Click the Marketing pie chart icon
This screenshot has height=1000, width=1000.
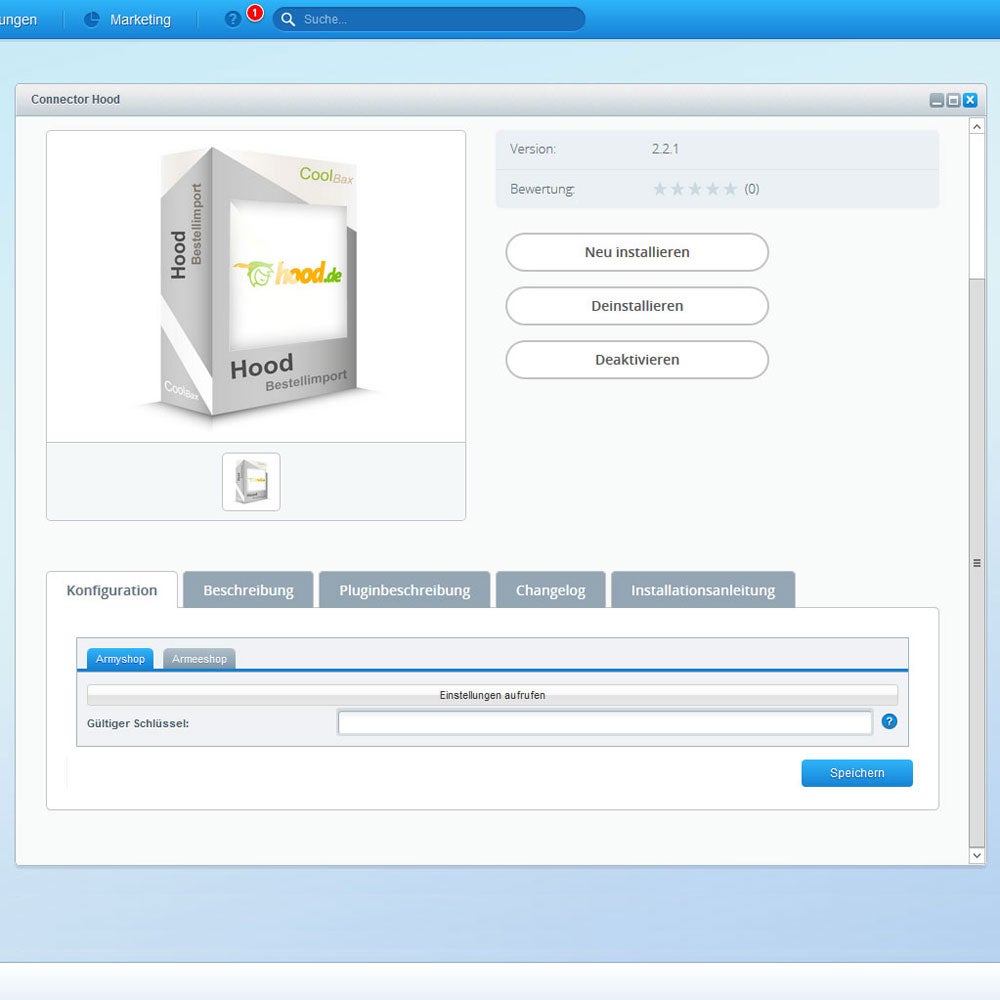[92, 20]
